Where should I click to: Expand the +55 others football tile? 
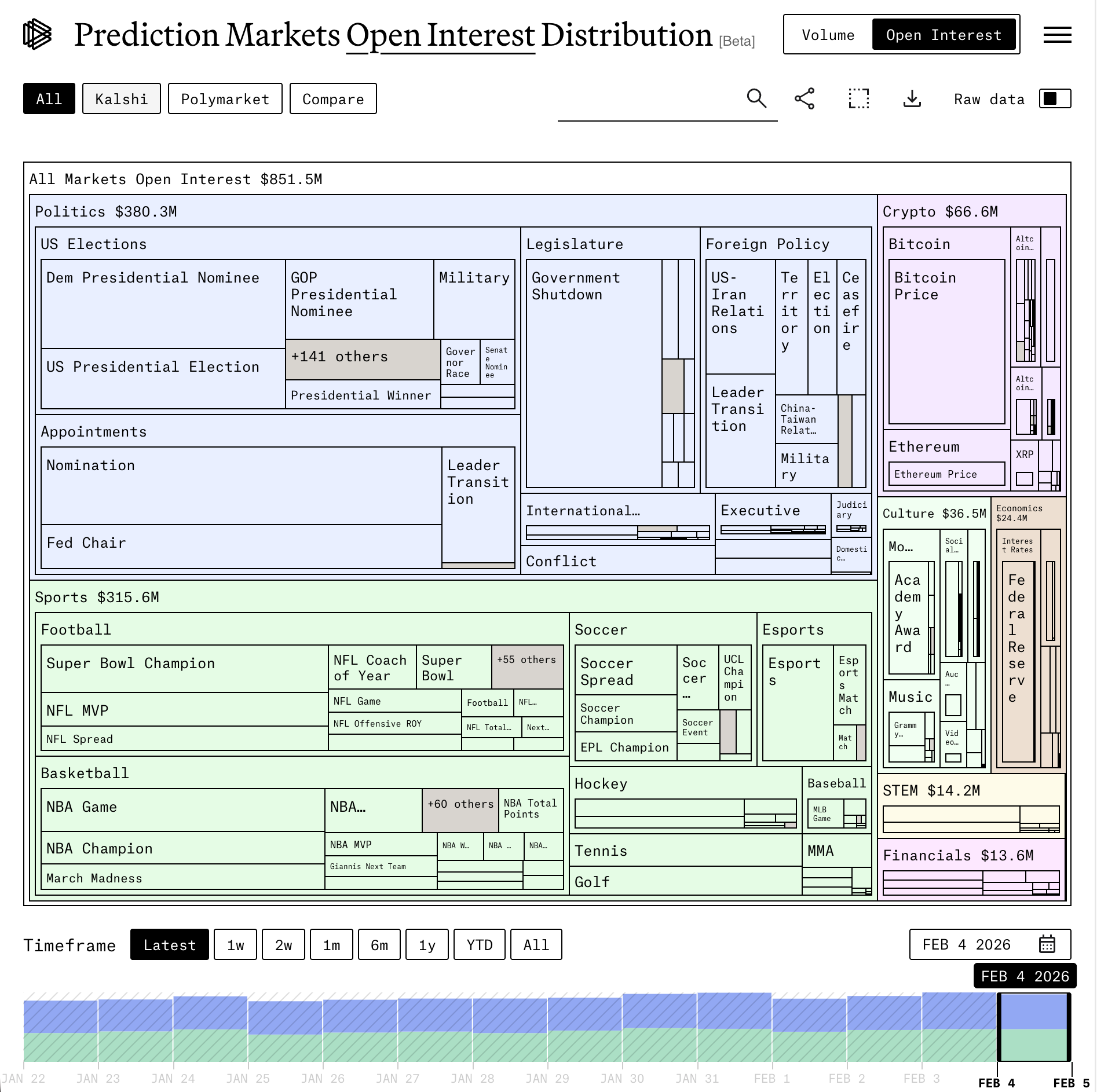coord(527,667)
